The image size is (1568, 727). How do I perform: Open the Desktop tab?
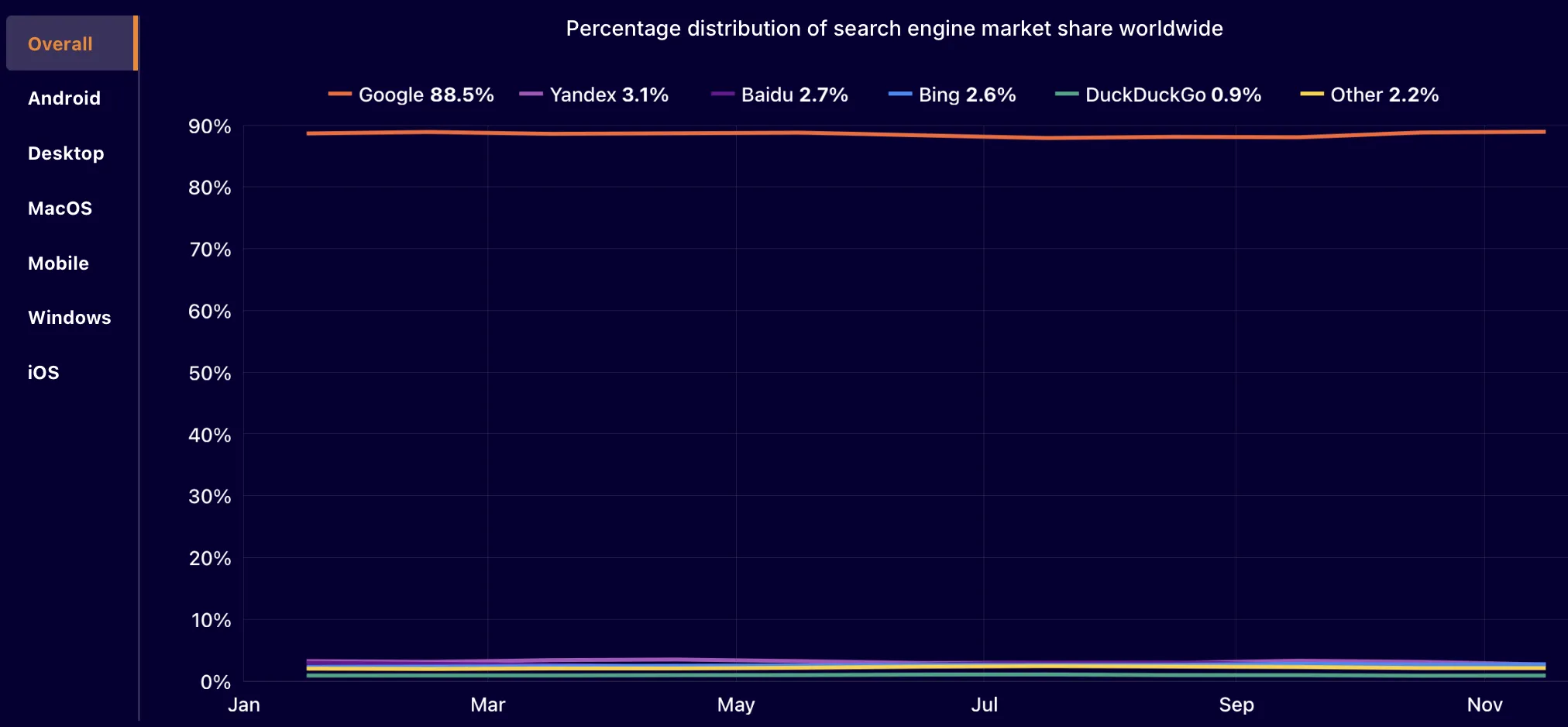coord(66,153)
